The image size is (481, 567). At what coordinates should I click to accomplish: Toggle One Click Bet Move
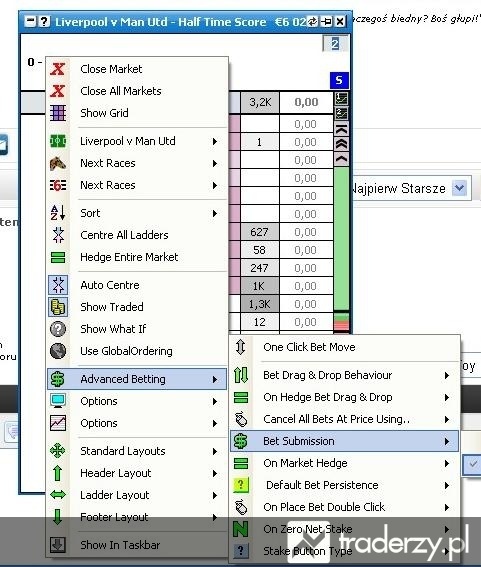(x=344, y=347)
